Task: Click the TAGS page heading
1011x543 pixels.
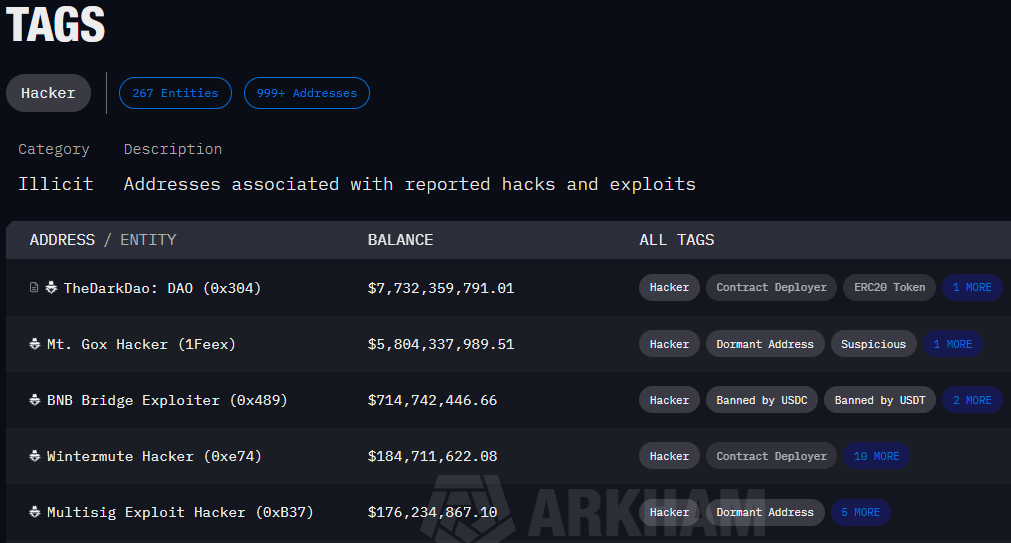Action: (55, 25)
